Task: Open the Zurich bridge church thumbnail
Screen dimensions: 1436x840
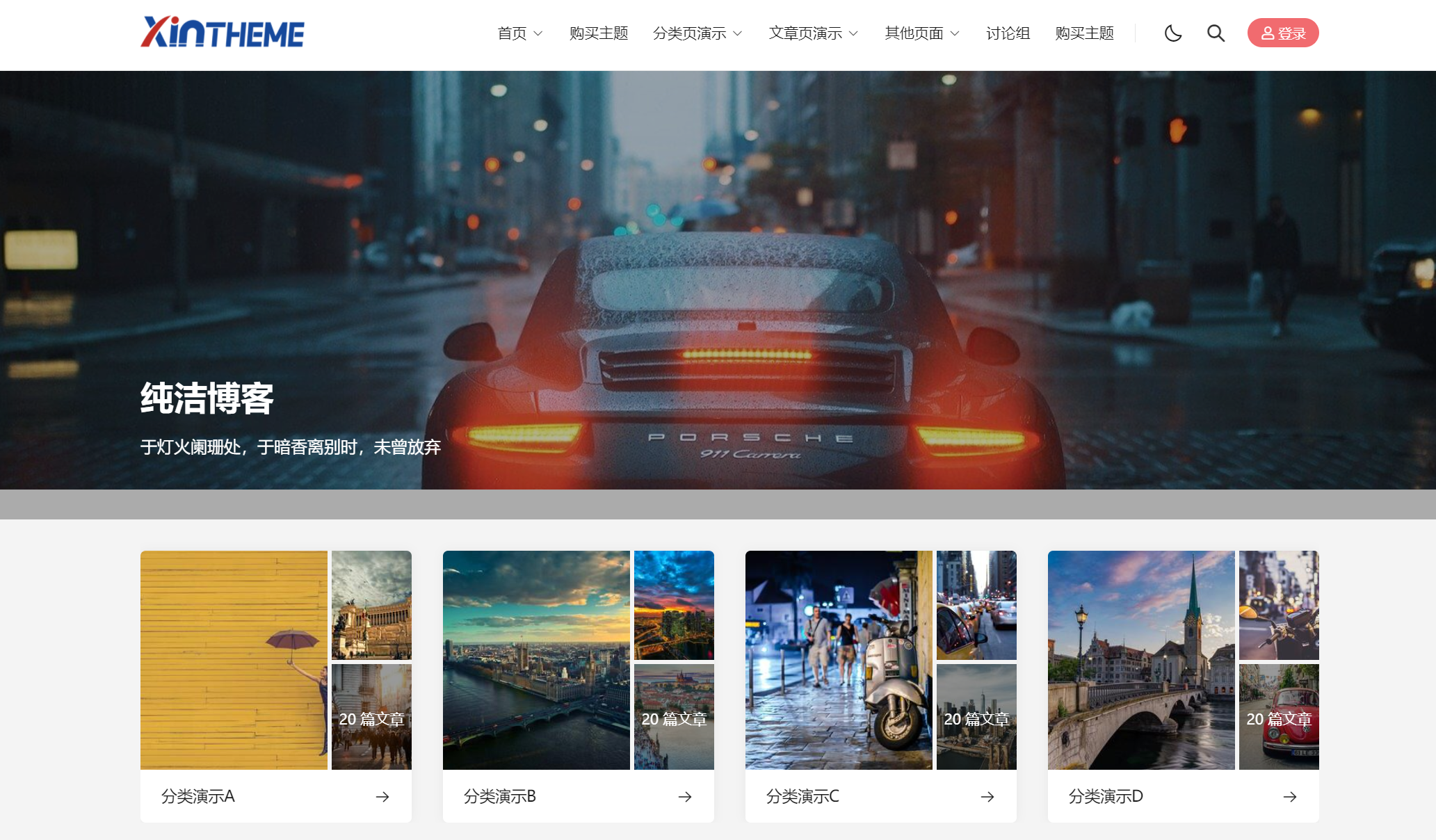Action: click(1141, 660)
